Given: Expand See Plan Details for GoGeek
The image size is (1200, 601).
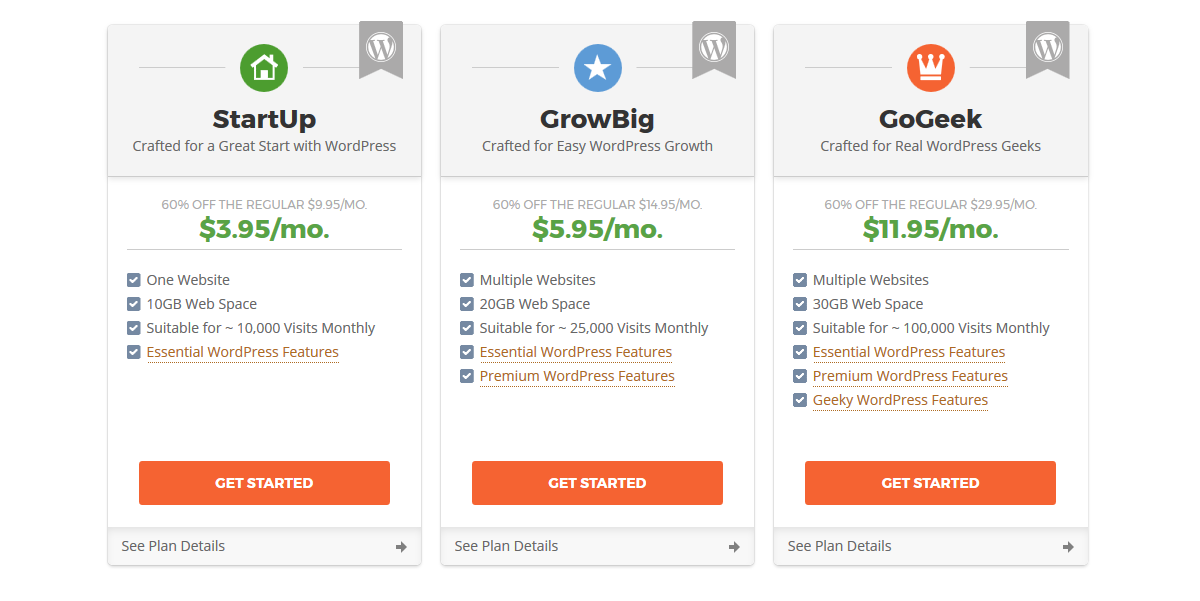Looking at the screenshot, I should pyautogui.click(x=931, y=546).
